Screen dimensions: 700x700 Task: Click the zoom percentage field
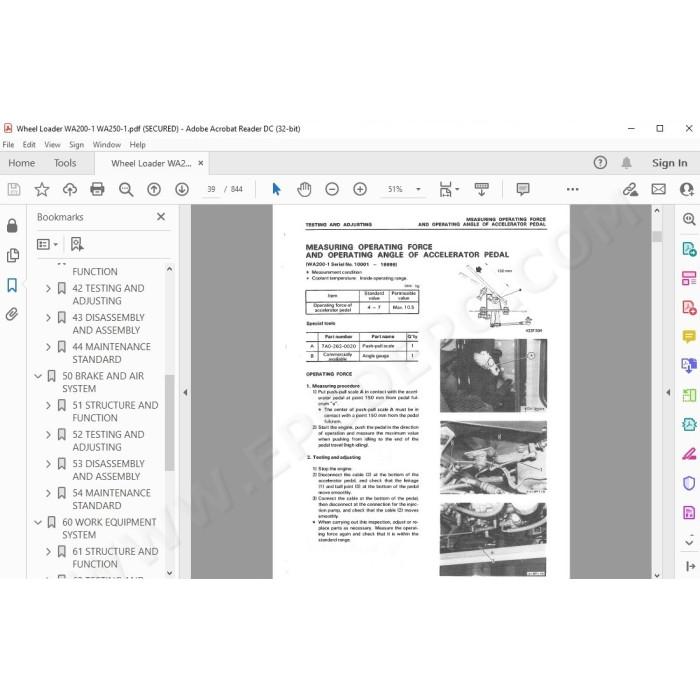(x=395, y=189)
